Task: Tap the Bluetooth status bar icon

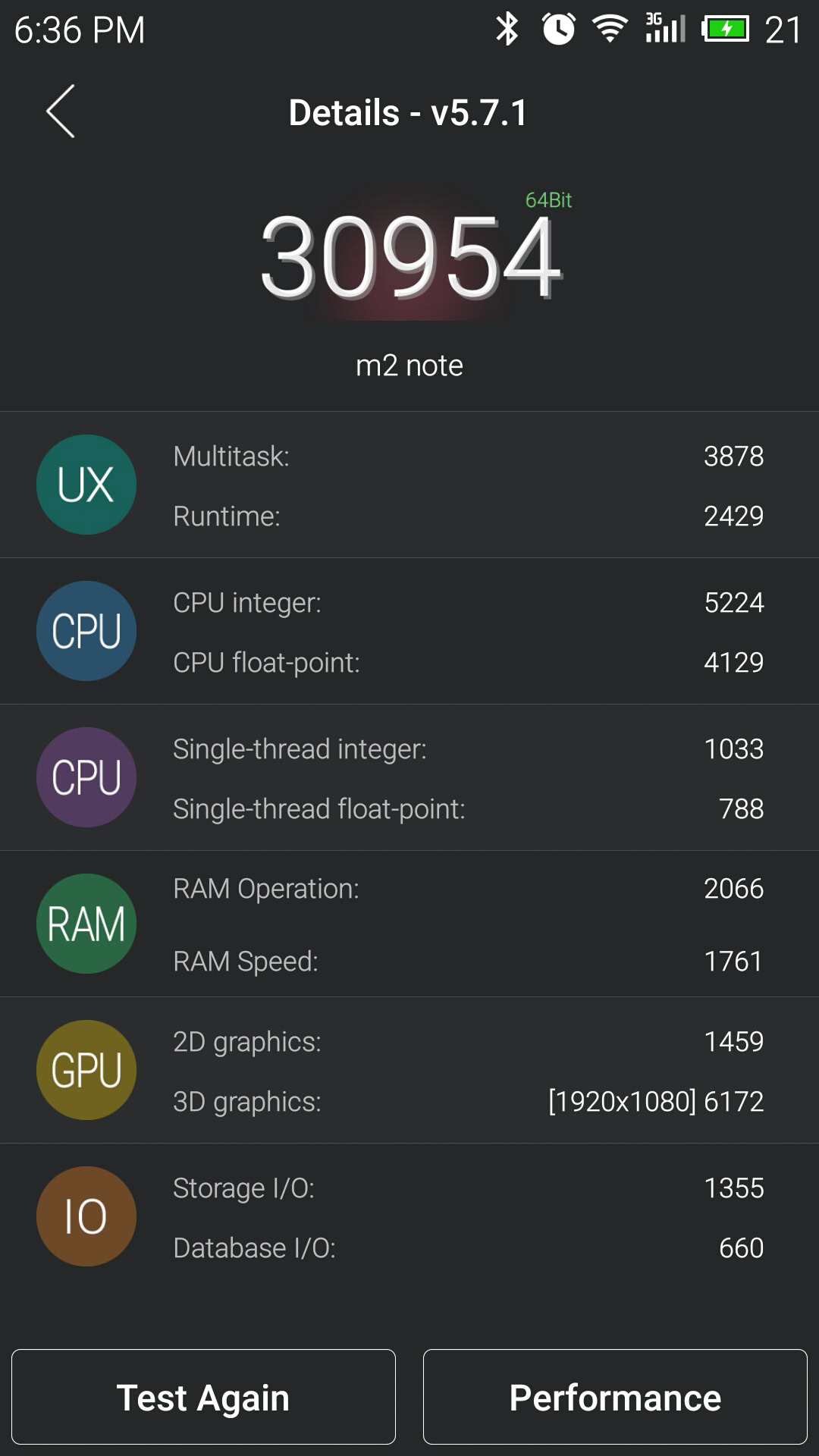Action: (x=507, y=30)
